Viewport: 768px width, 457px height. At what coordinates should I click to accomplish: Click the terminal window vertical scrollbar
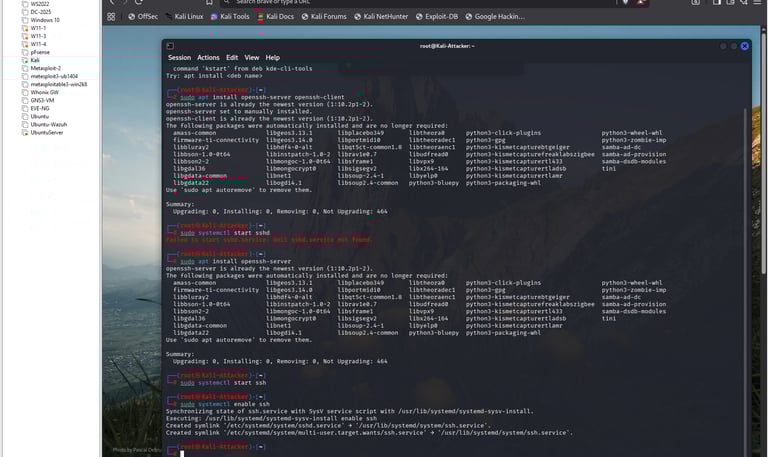tap(746, 279)
